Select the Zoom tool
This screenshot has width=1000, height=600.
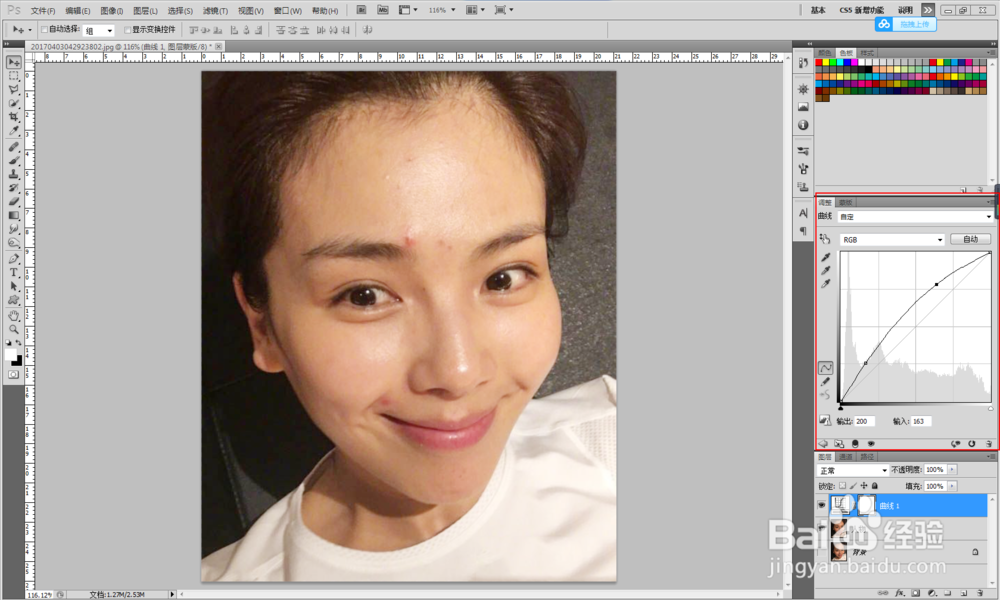click(13, 330)
